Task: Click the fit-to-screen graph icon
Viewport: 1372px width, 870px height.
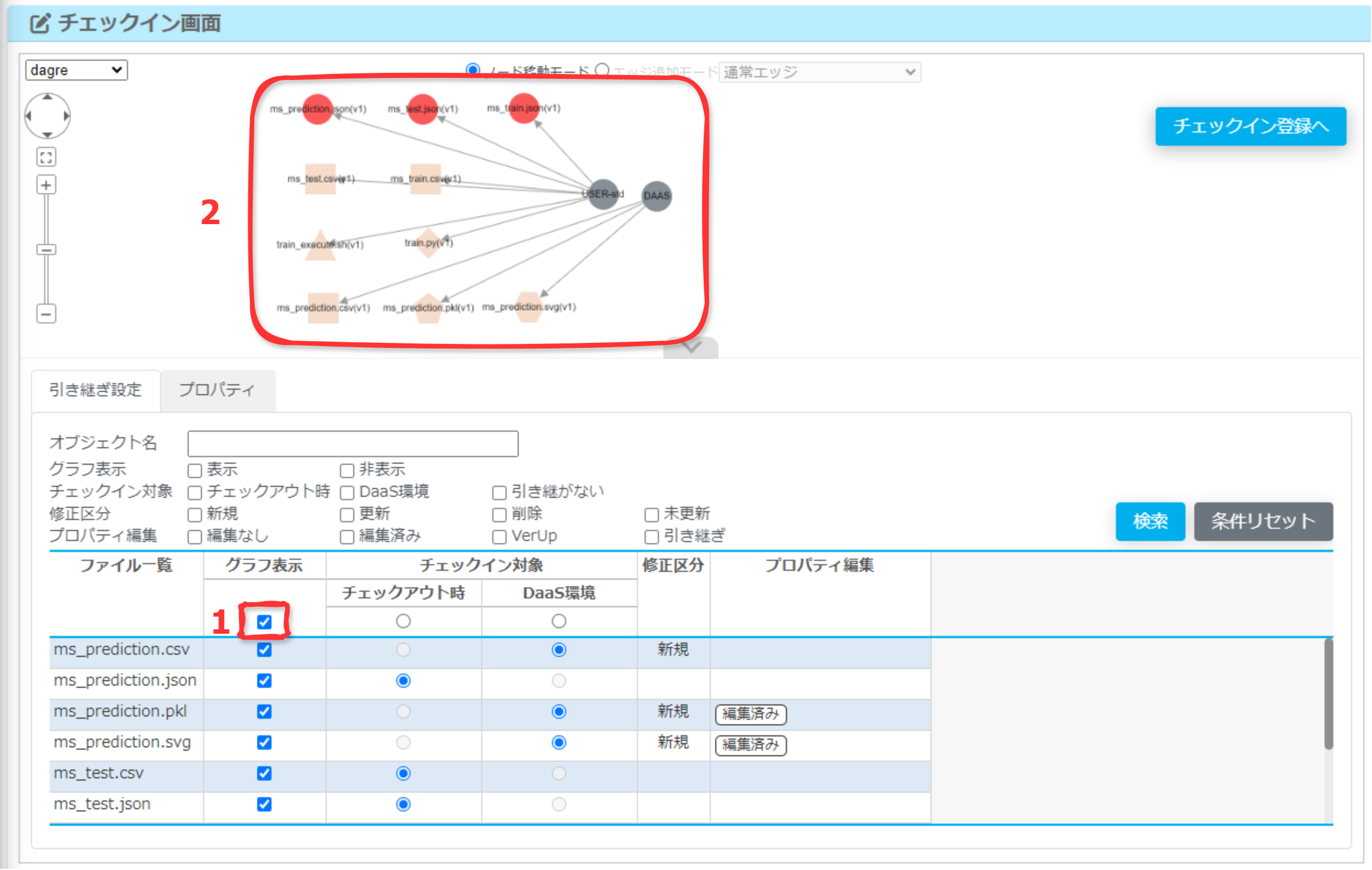Action: [x=46, y=157]
